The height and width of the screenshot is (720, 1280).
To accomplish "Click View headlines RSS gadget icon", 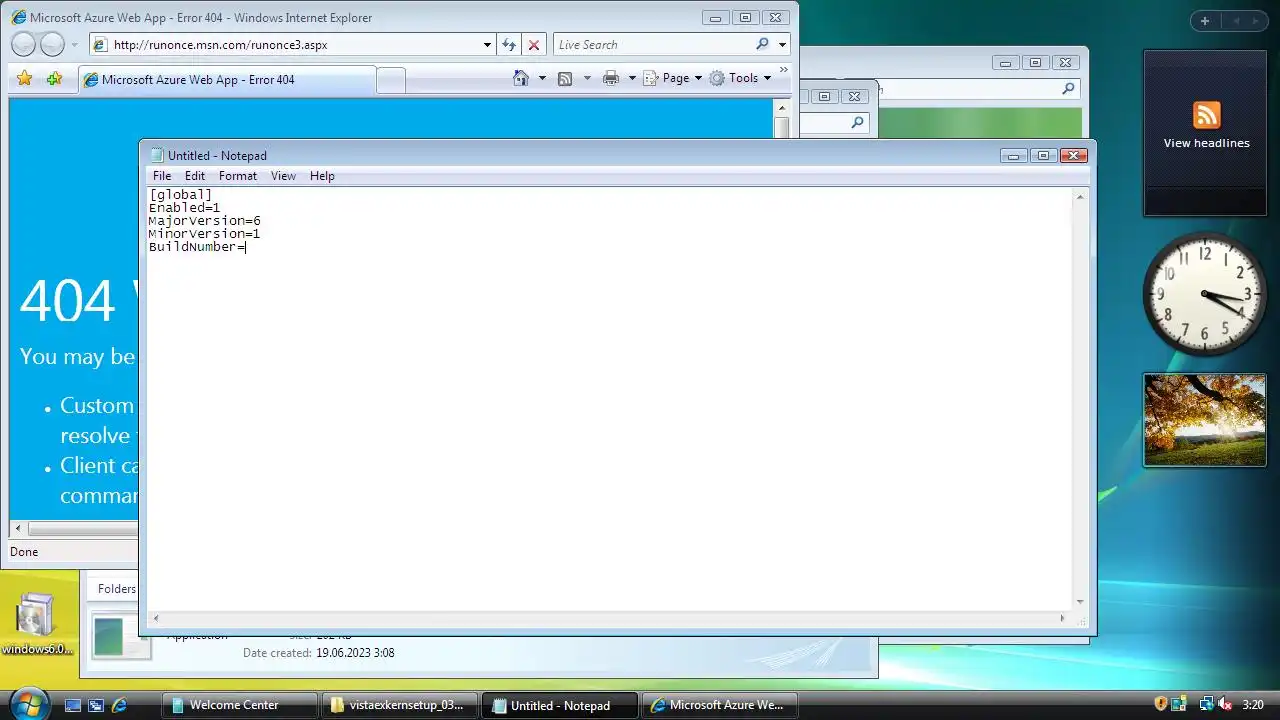I will (1206, 115).
